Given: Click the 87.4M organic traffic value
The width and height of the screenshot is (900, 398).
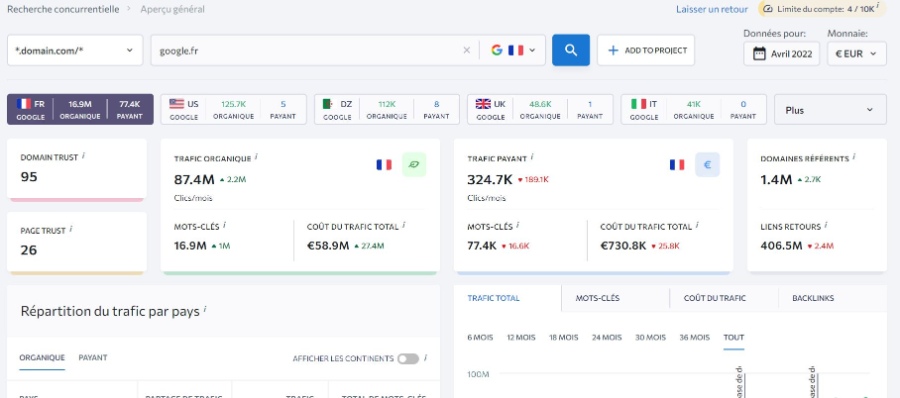Looking at the screenshot, I should tap(194, 180).
